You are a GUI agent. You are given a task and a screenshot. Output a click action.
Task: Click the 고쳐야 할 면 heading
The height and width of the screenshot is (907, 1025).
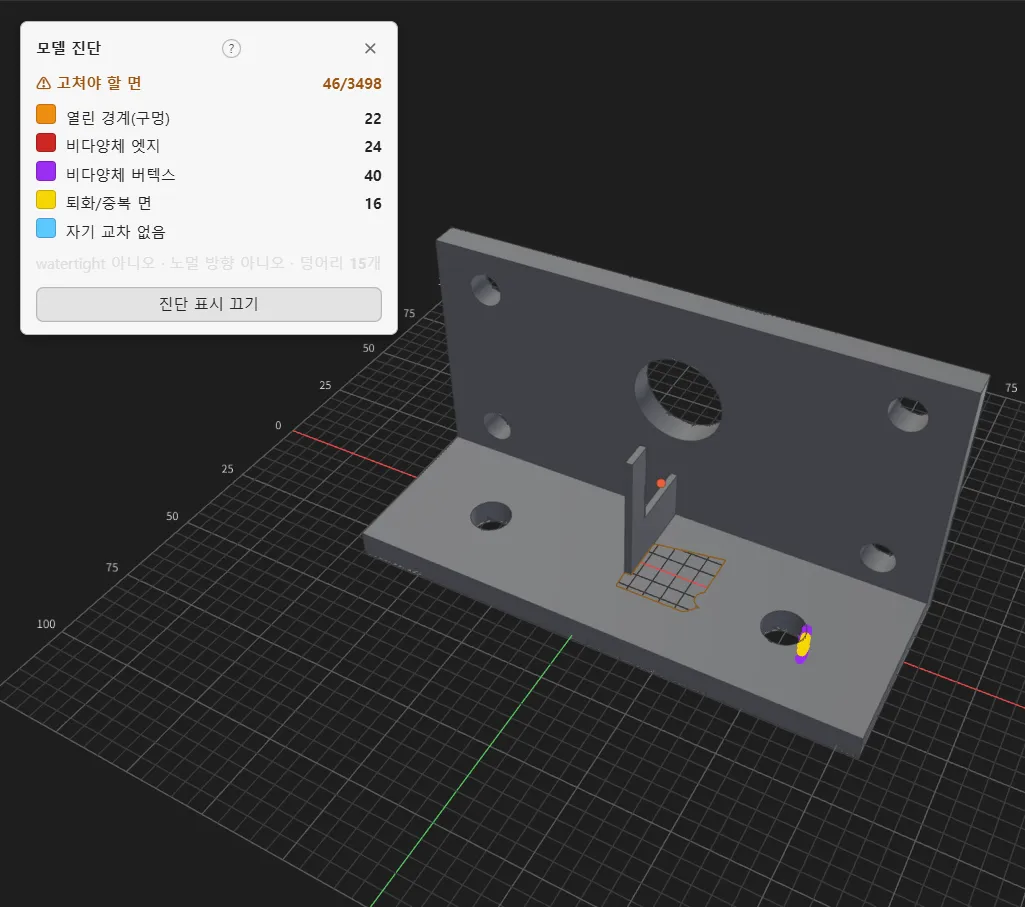[99, 83]
